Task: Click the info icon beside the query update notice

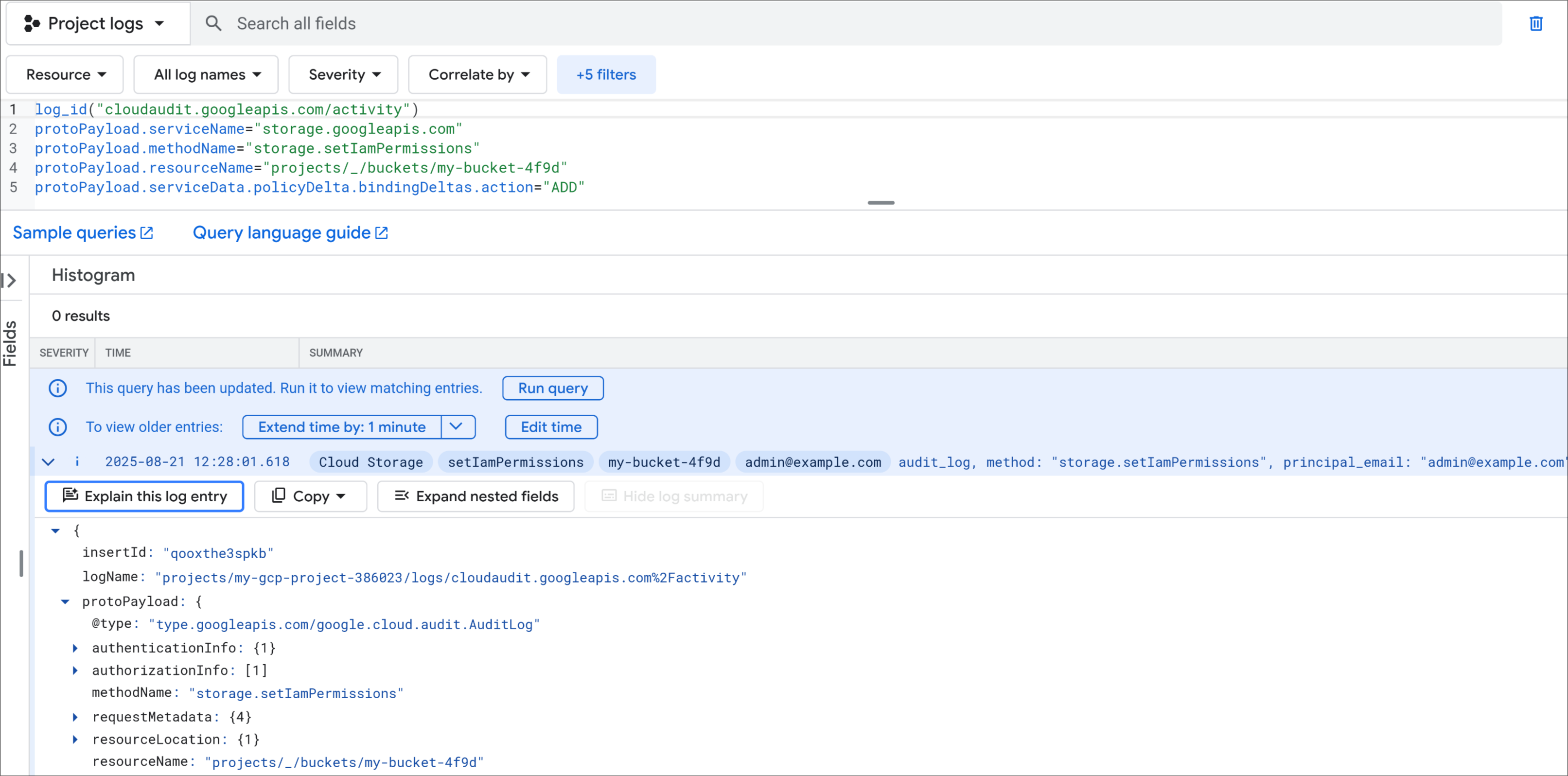Action: tap(58, 388)
